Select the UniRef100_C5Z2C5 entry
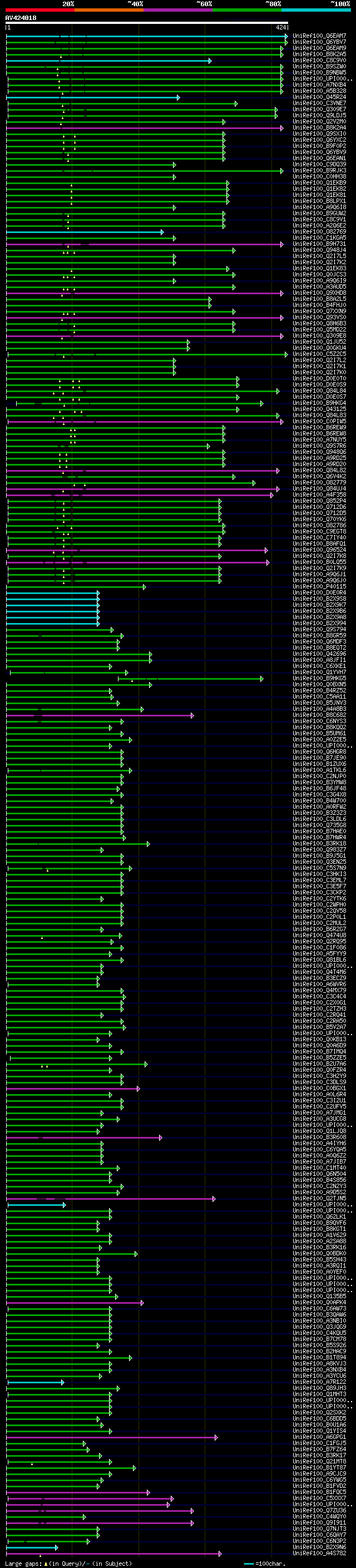 pyautogui.click(x=319, y=354)
